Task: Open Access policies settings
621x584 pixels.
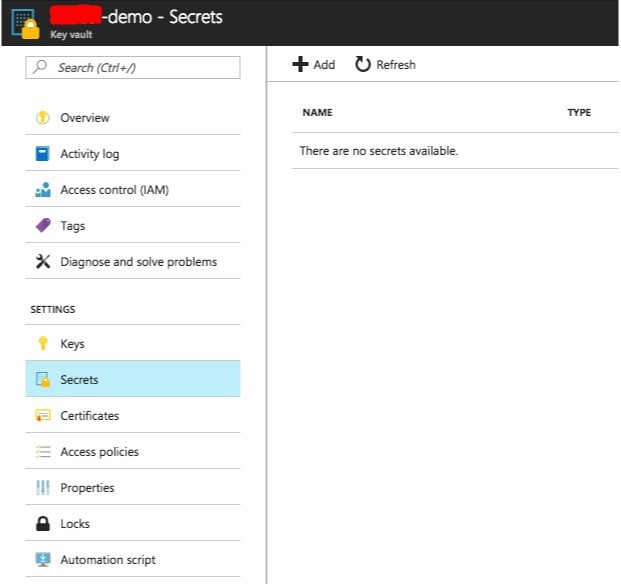Action: tap(133, 451)
